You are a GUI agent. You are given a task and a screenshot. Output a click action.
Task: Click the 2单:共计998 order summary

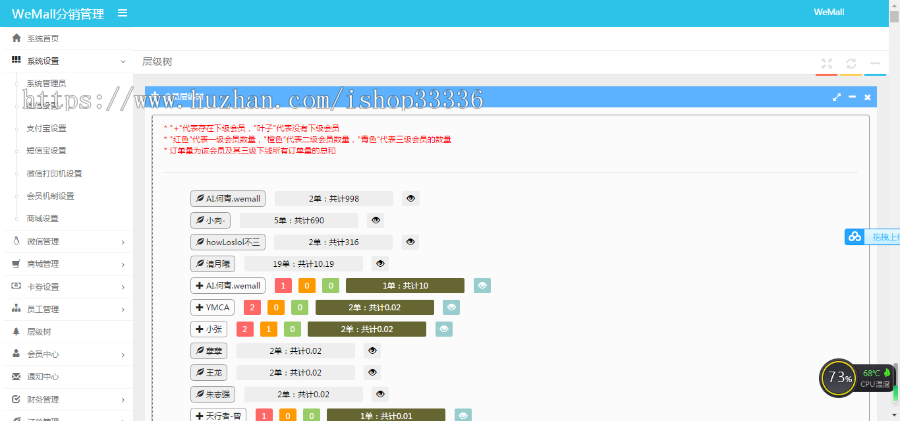tap(334, 199)
